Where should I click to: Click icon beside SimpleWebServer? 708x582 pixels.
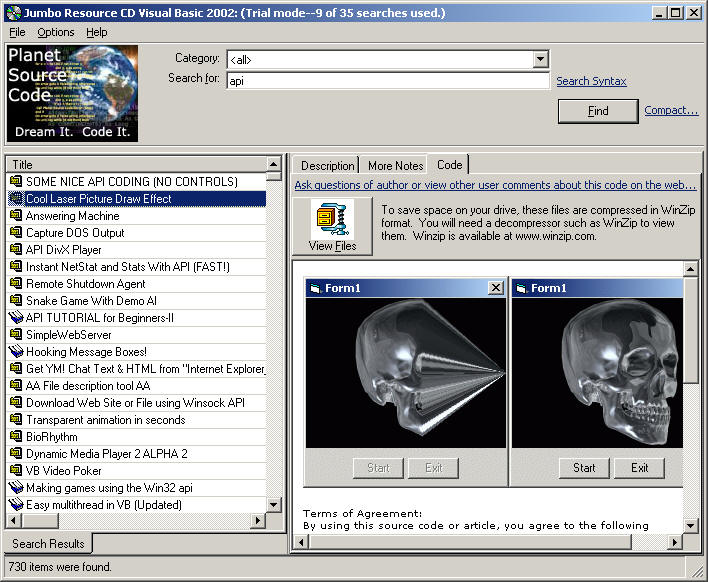(x=15, y=334)
